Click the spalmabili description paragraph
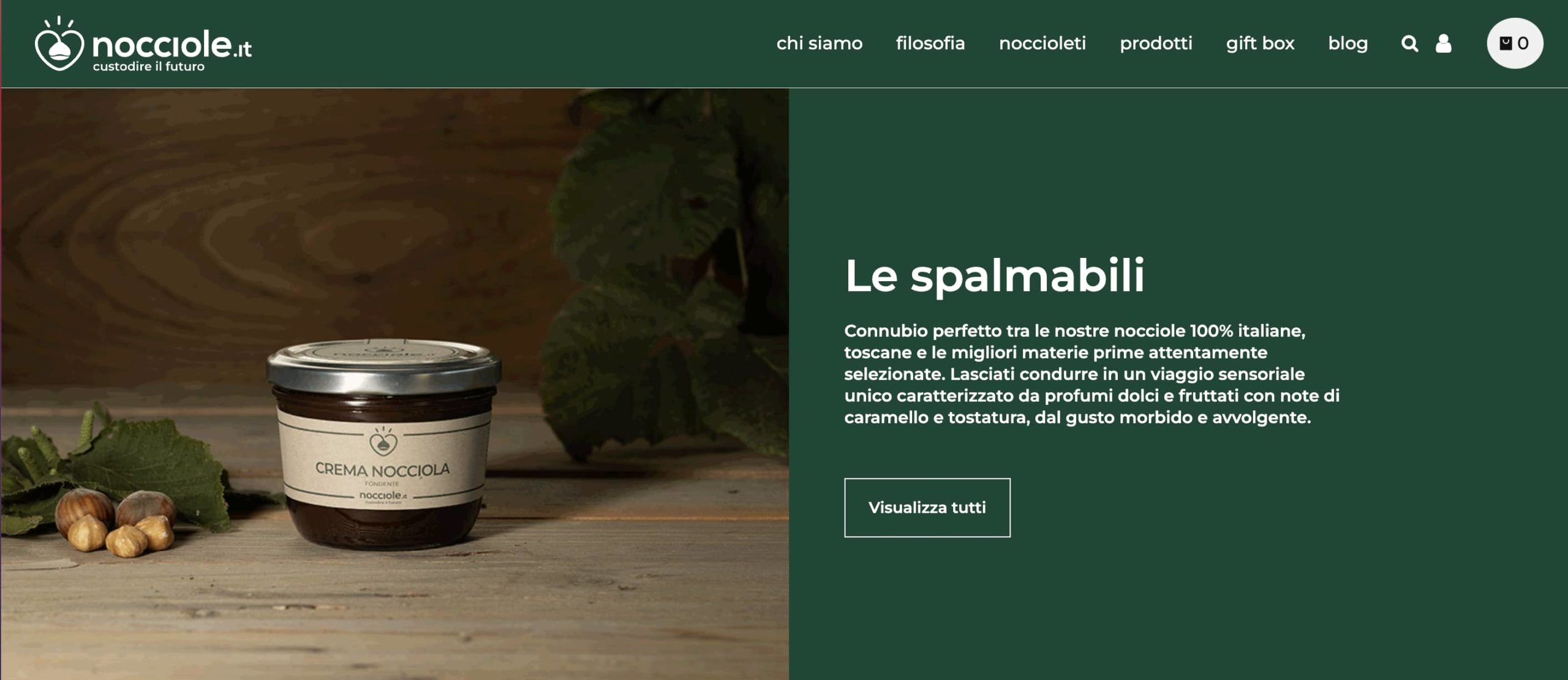 (1091, 374)
